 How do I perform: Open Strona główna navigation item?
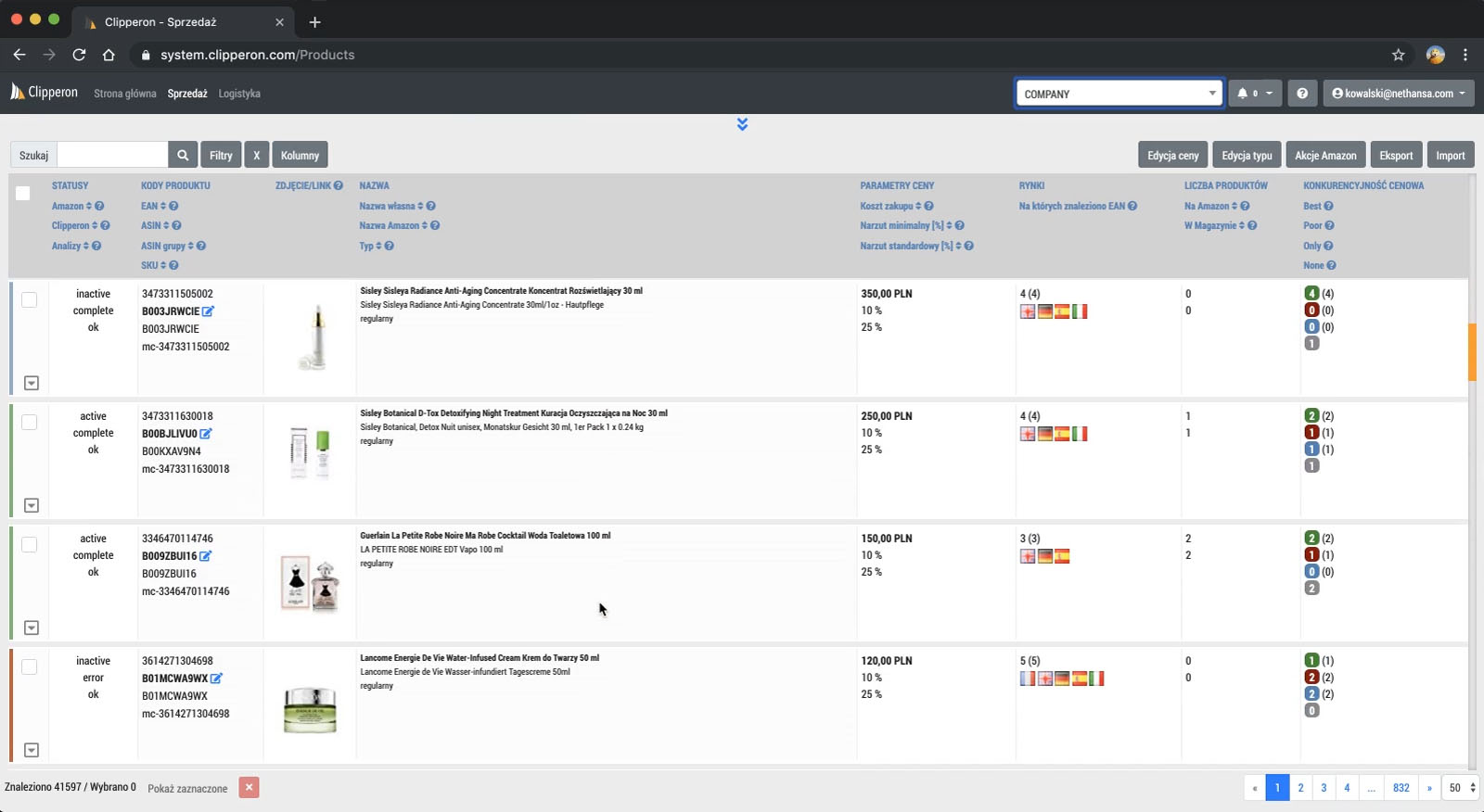tap(125, 94)
